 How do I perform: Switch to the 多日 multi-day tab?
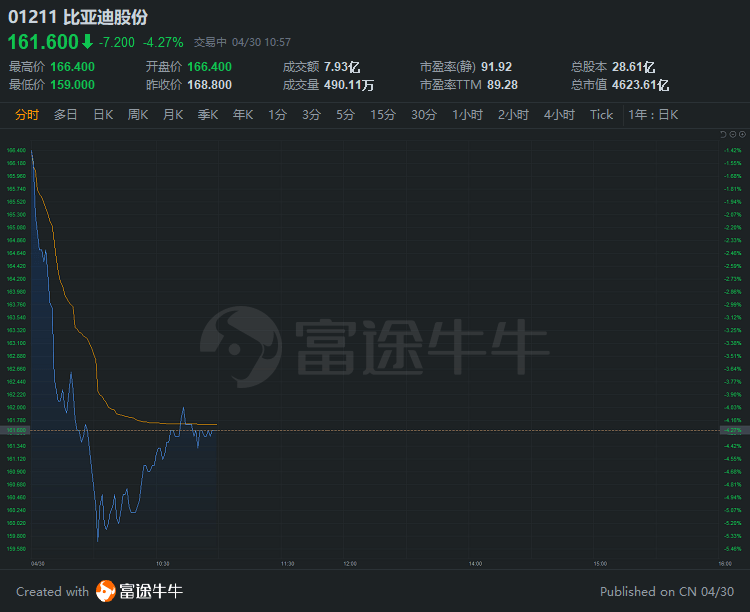coord(66,115)
